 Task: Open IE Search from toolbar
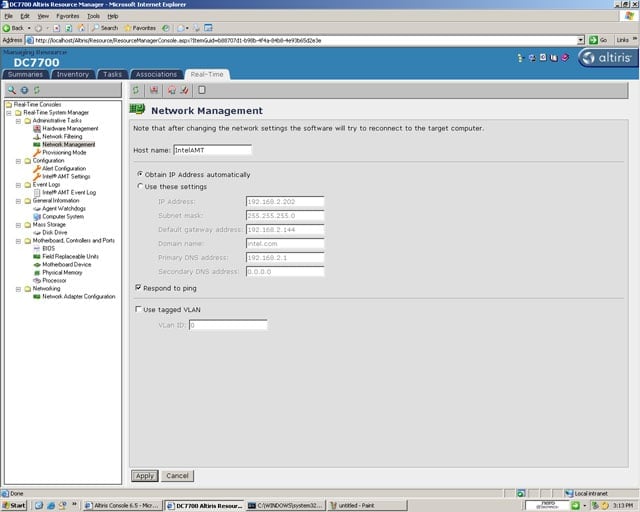[x=105, y=28]
